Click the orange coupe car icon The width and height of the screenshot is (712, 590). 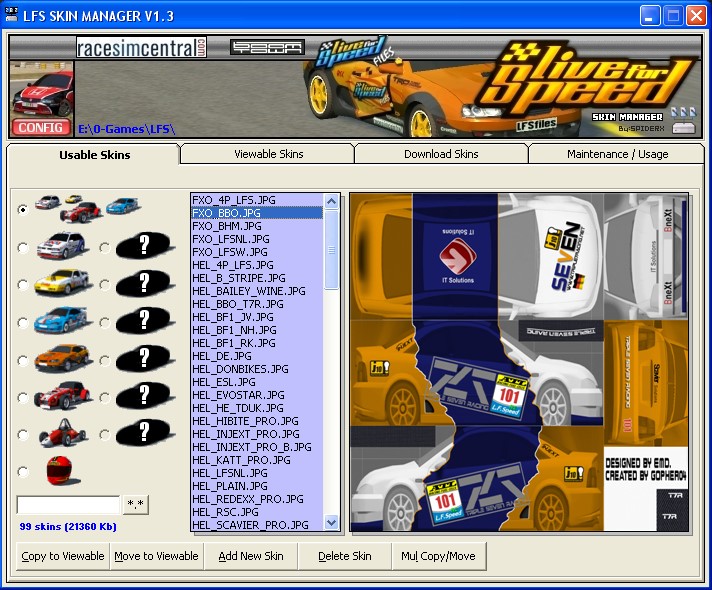point(62,357)
